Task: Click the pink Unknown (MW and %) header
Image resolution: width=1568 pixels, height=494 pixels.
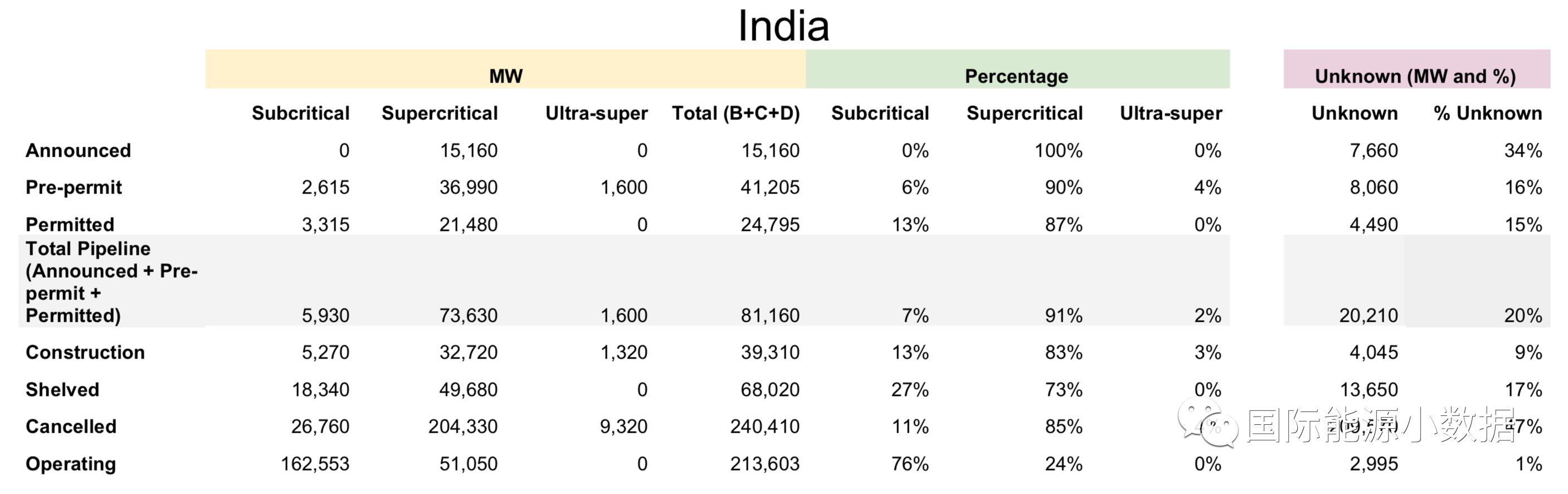Action: (1415, 70)
